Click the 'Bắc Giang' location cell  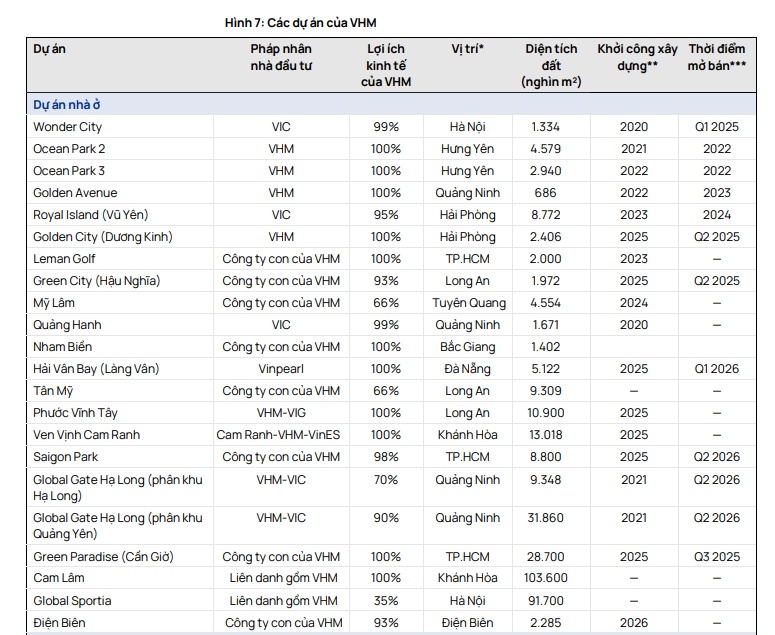click(468, 347)
